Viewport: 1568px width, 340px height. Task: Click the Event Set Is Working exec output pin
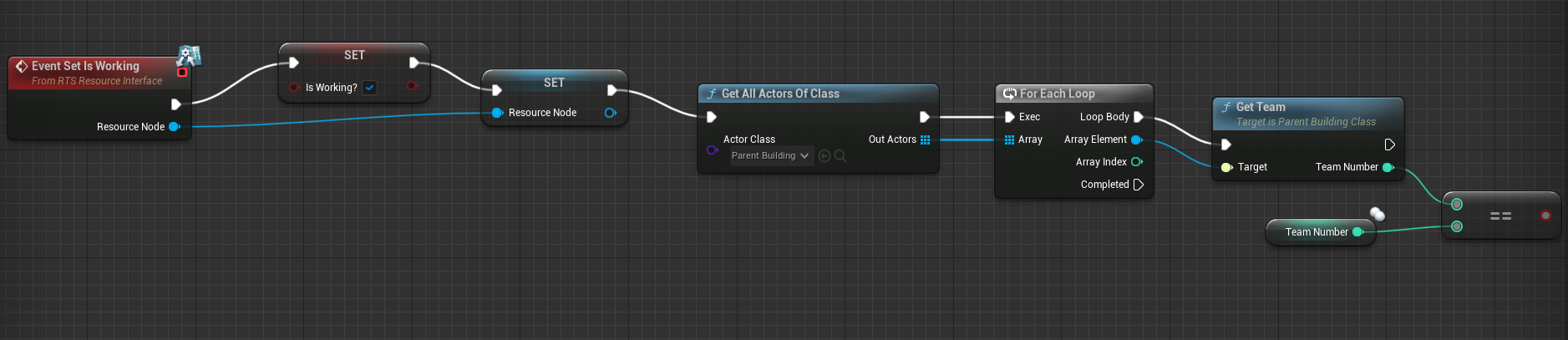175,104
